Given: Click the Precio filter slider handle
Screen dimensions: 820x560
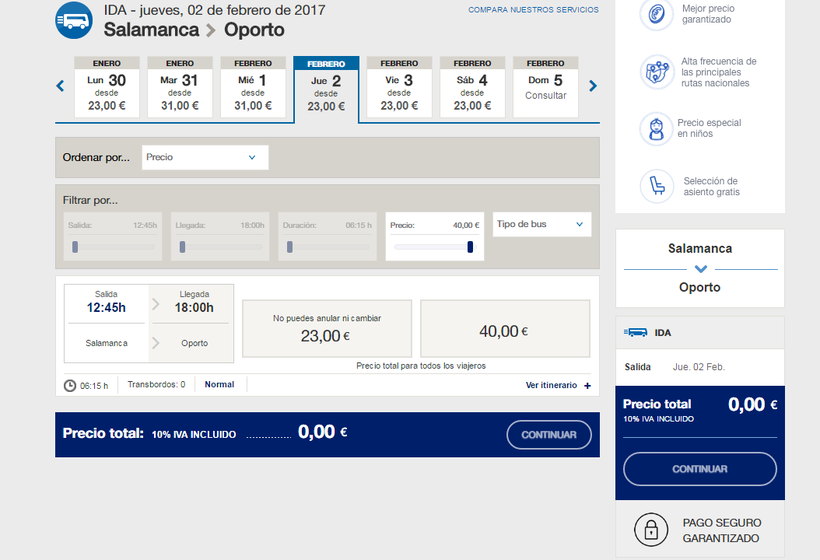Looking at the screenshot, I should [x=470, y=247].
